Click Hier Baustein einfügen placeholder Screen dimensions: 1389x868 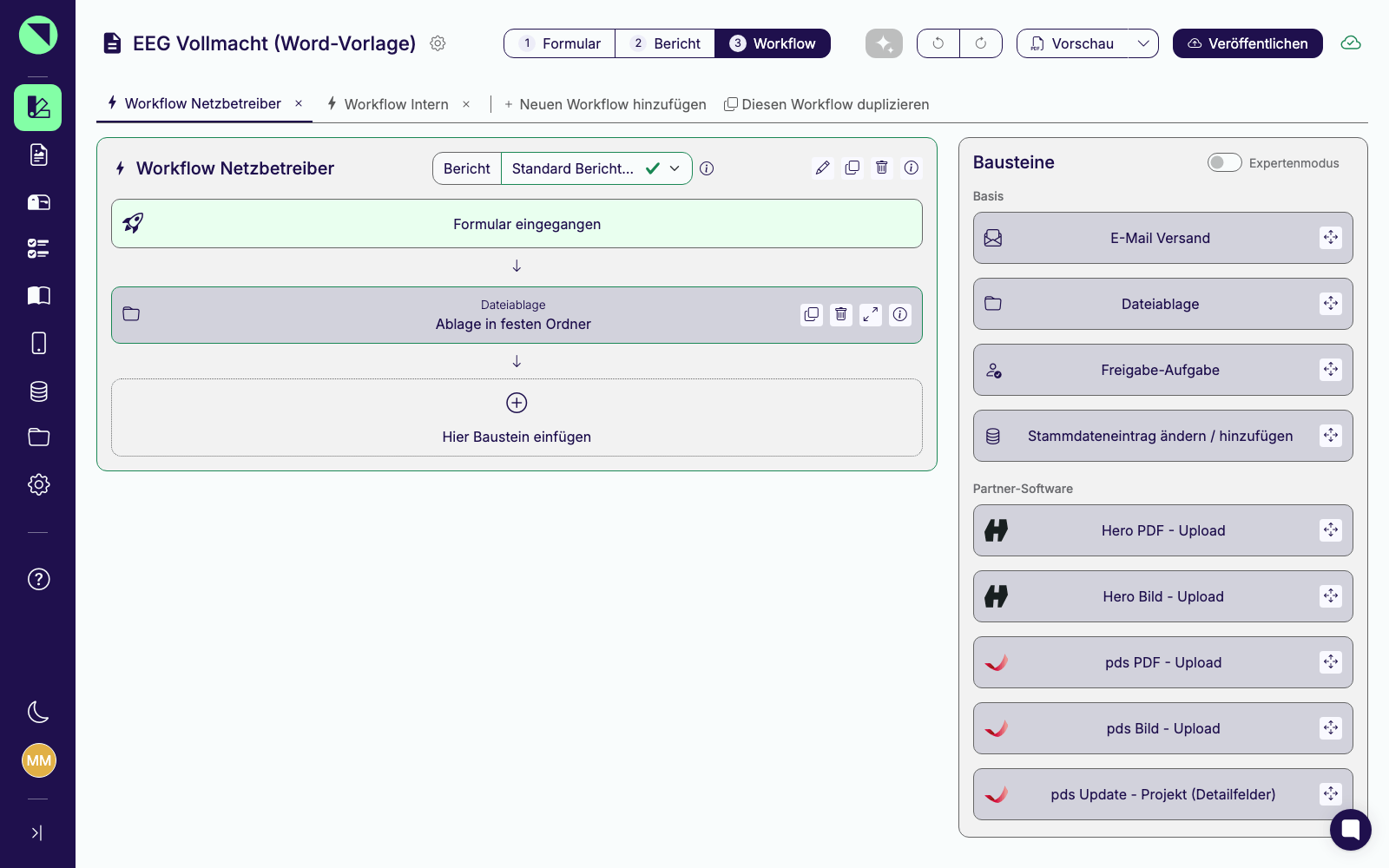click(517, 418)
